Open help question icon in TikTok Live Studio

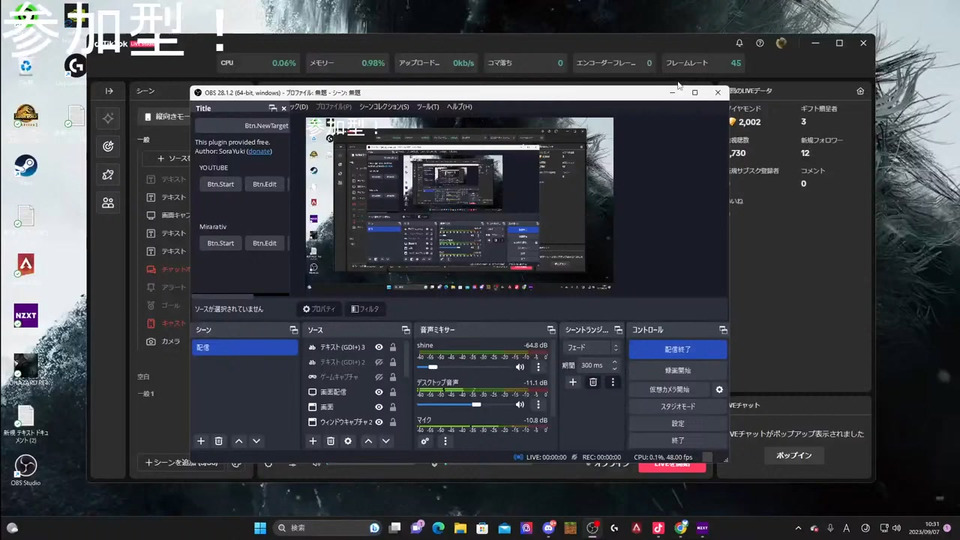760,43
